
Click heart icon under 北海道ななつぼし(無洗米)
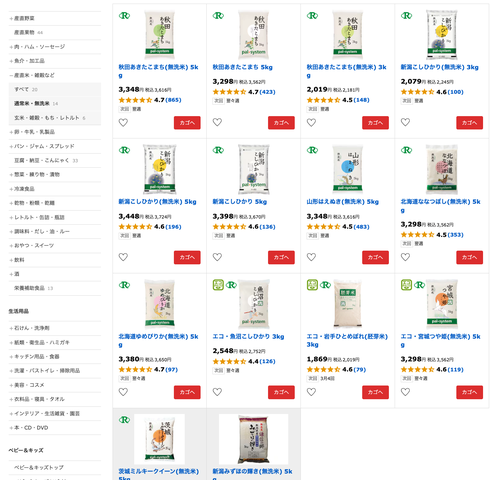pos(405,257)
